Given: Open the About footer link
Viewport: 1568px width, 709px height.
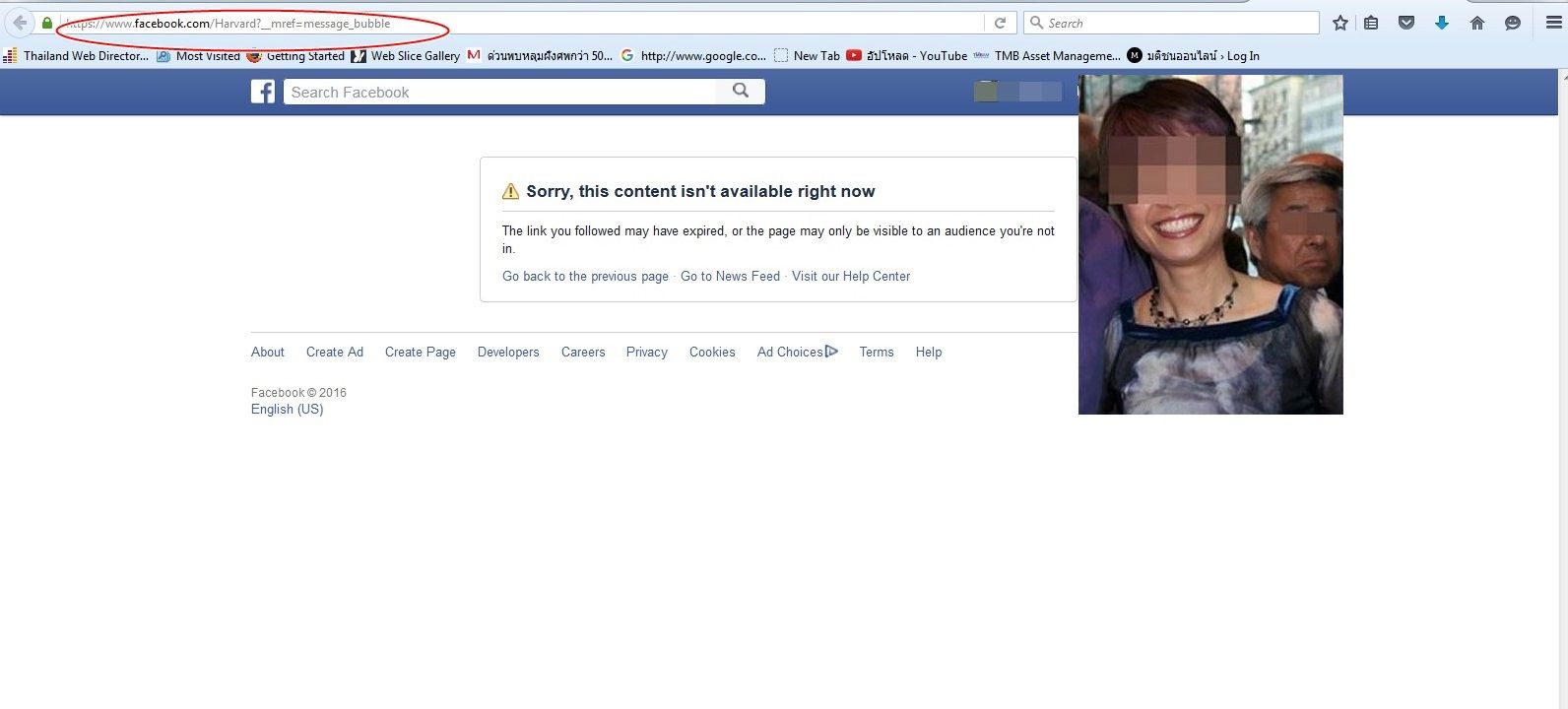Looking at the screenshot, I should (x=268, y=352).
